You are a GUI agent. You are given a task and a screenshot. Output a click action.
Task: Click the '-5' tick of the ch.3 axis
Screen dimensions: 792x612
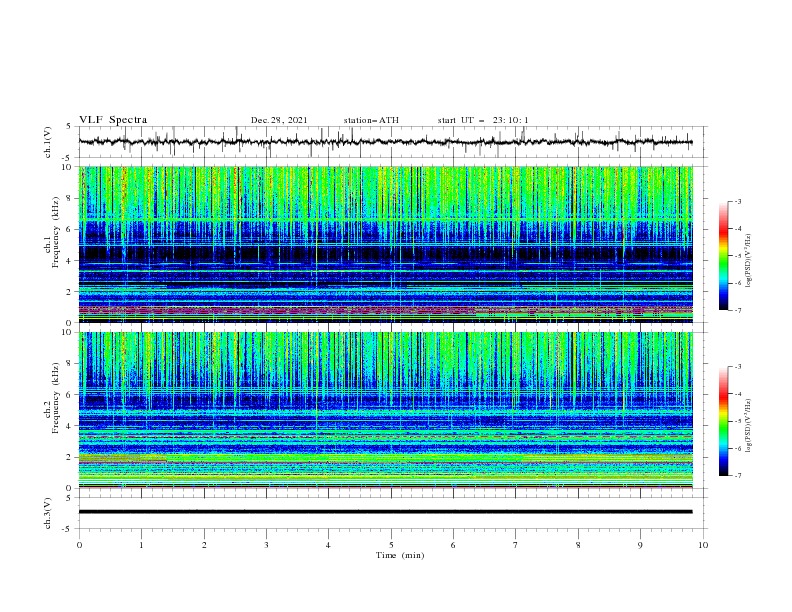click(x=68, y=529)
